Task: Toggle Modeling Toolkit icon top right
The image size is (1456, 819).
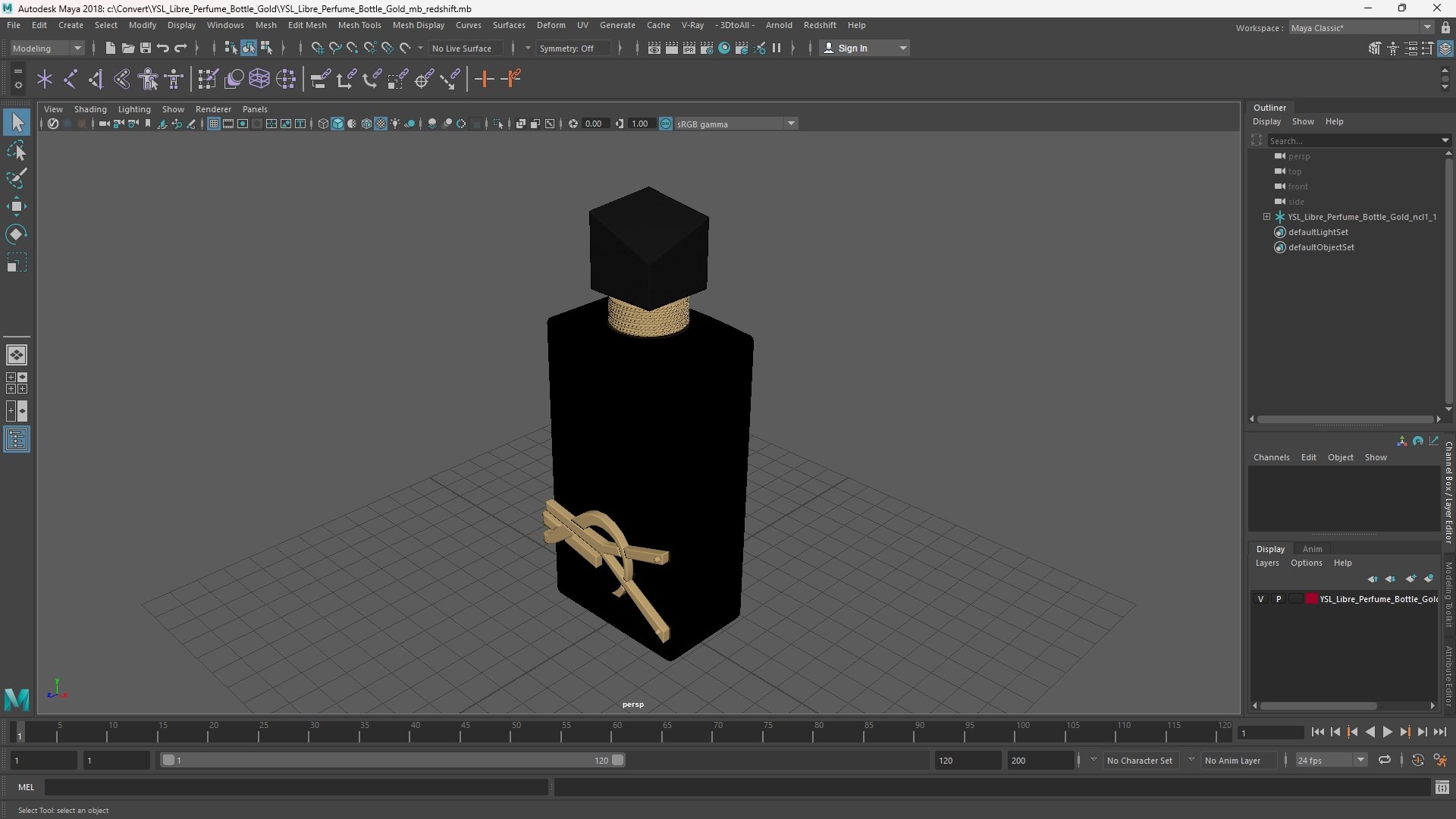Action: pyautogui.click(x=1375, y=48)
